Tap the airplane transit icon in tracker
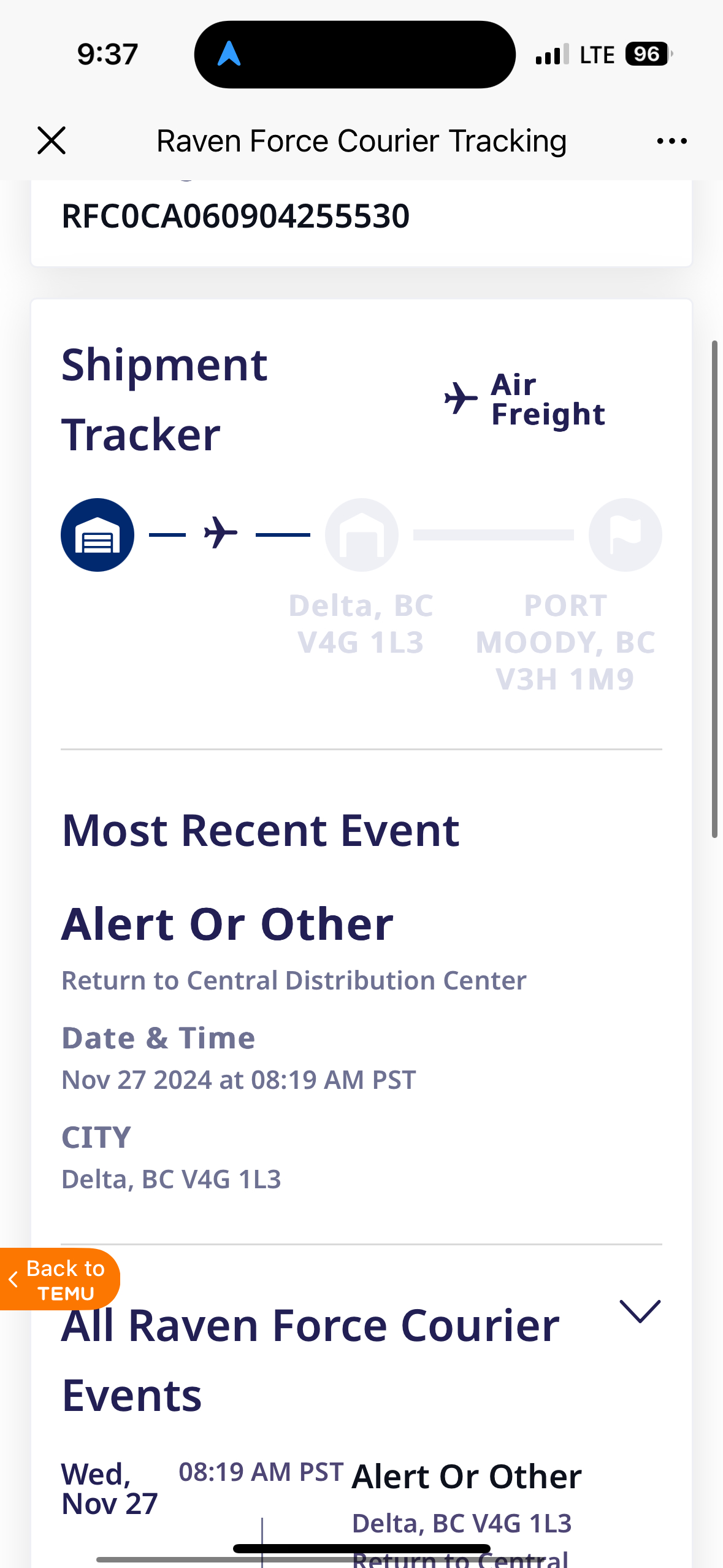This screenshot has height=1568, width=723. [x=221, y=532]
